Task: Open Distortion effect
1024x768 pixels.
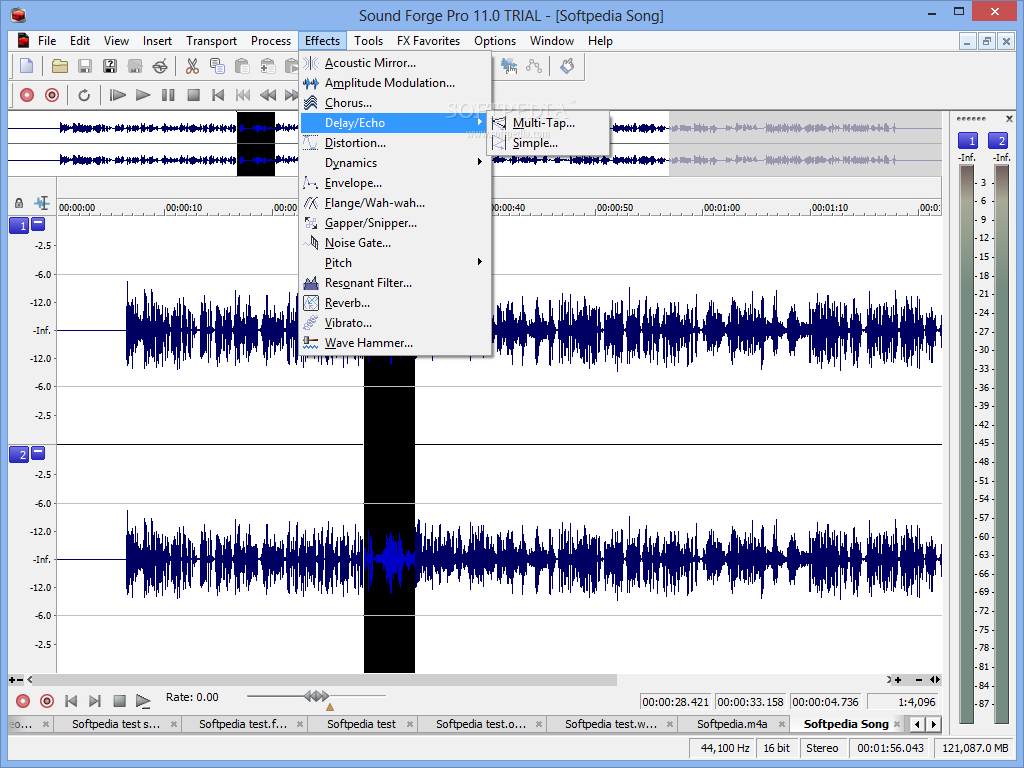Action: 396,143
